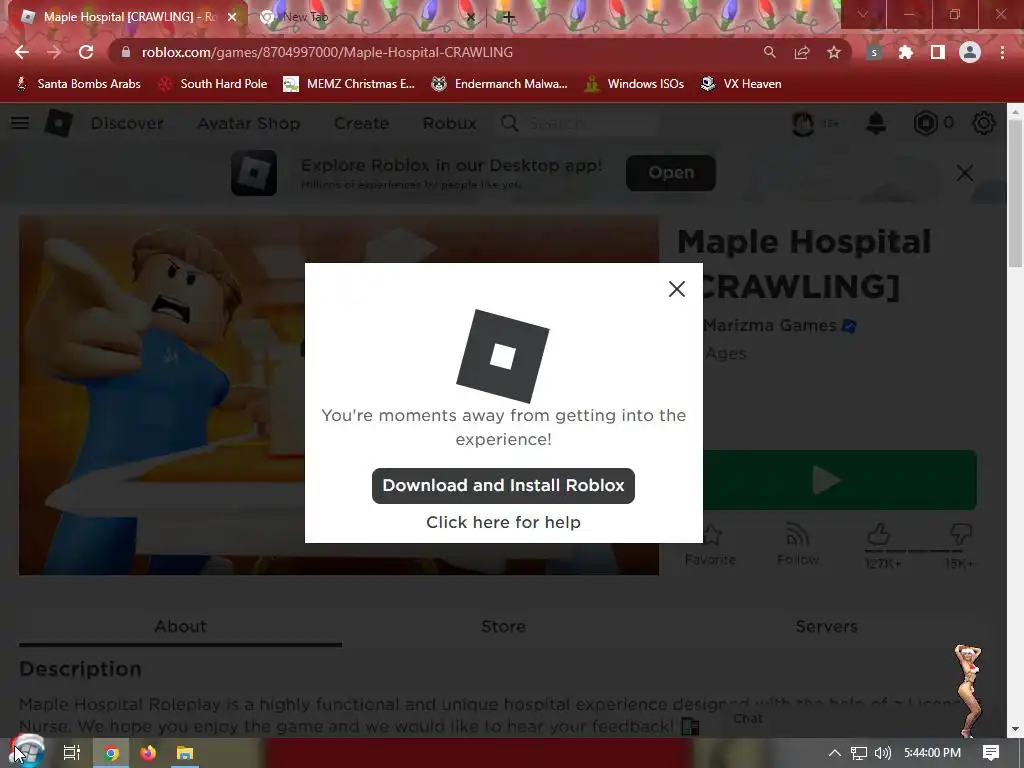Toggle Chrome side panel icon
Image resolution: width=1024 pixels, height=768 pixels.
pyautogui.click(x=938, y=52)
